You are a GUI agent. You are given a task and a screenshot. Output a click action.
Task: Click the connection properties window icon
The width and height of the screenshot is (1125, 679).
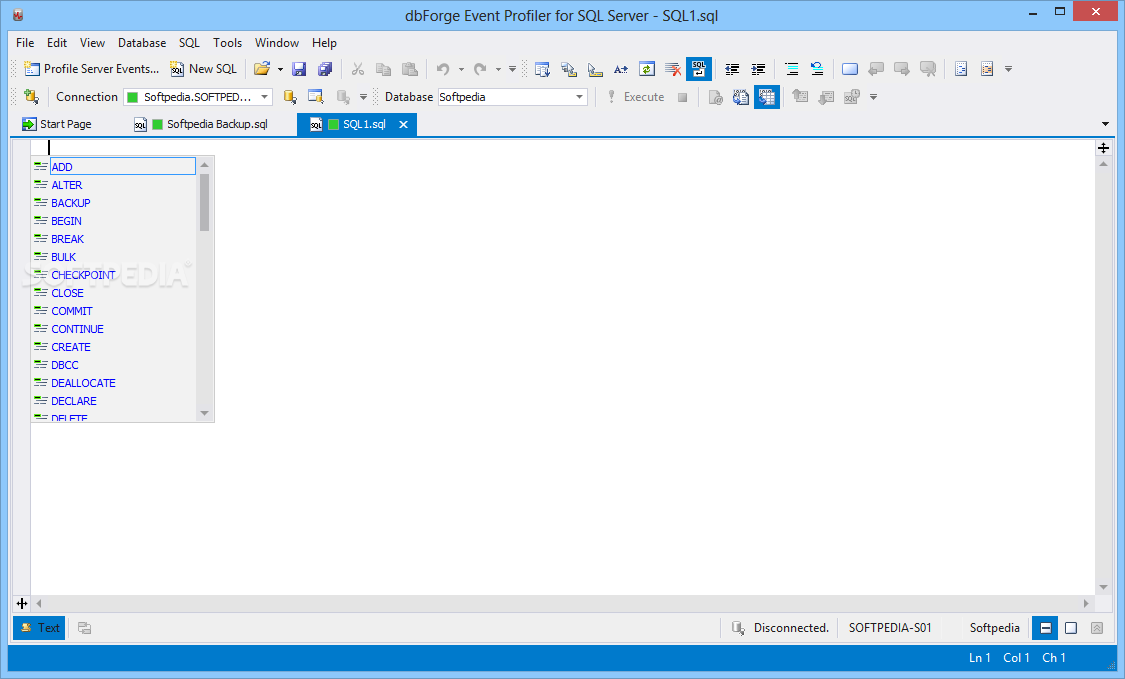pyautogui.click(x=316, y=97)
